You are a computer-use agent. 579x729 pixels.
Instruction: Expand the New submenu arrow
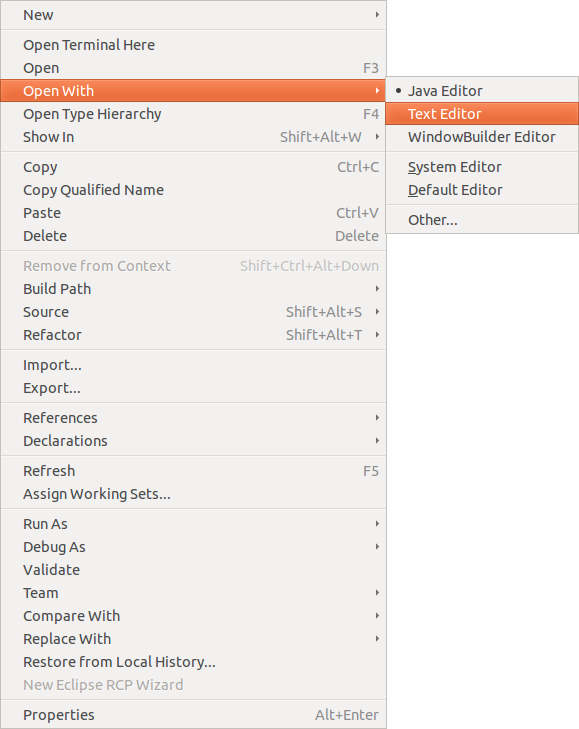tap(377, 15)
